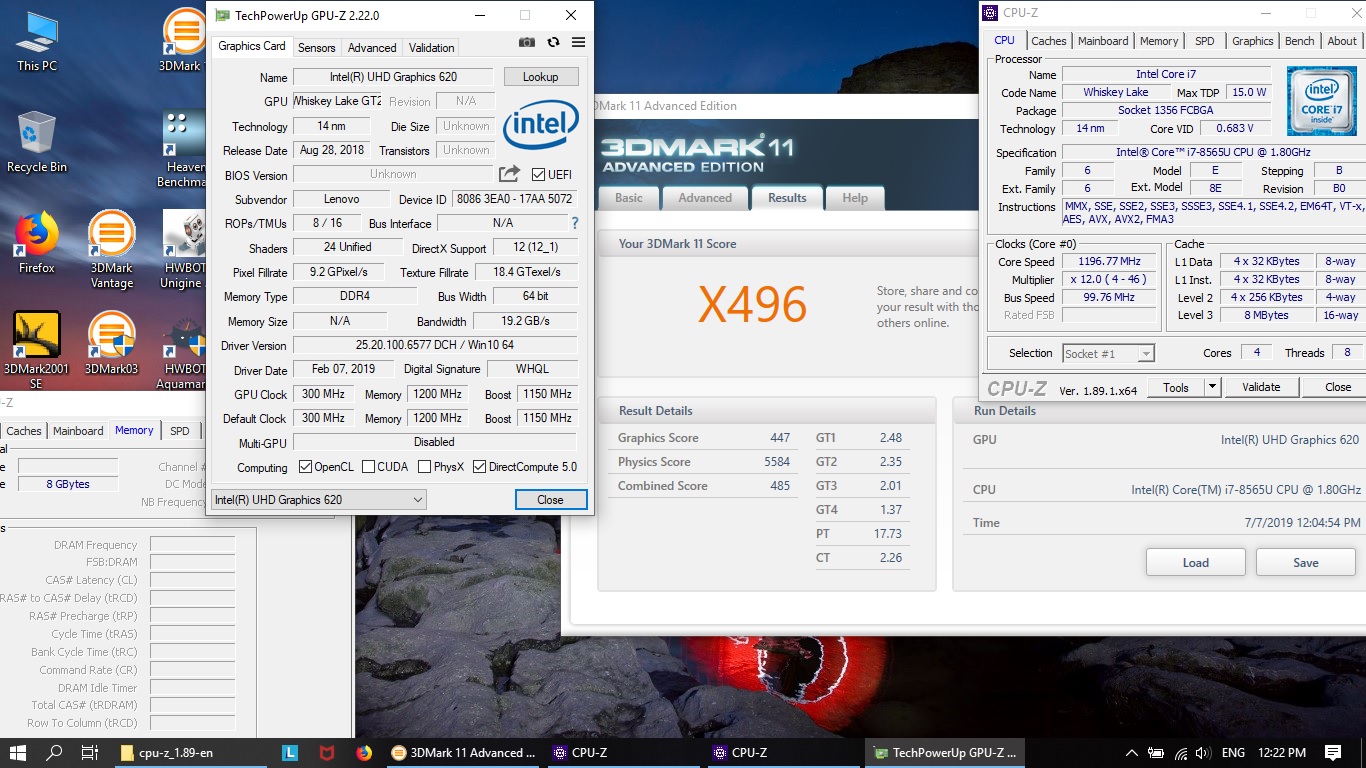The width and height of the screenshot is (1366, 768).
Task: Click the Core Speed 1196.77 MHz value
Action: (x=1109, y=262)
